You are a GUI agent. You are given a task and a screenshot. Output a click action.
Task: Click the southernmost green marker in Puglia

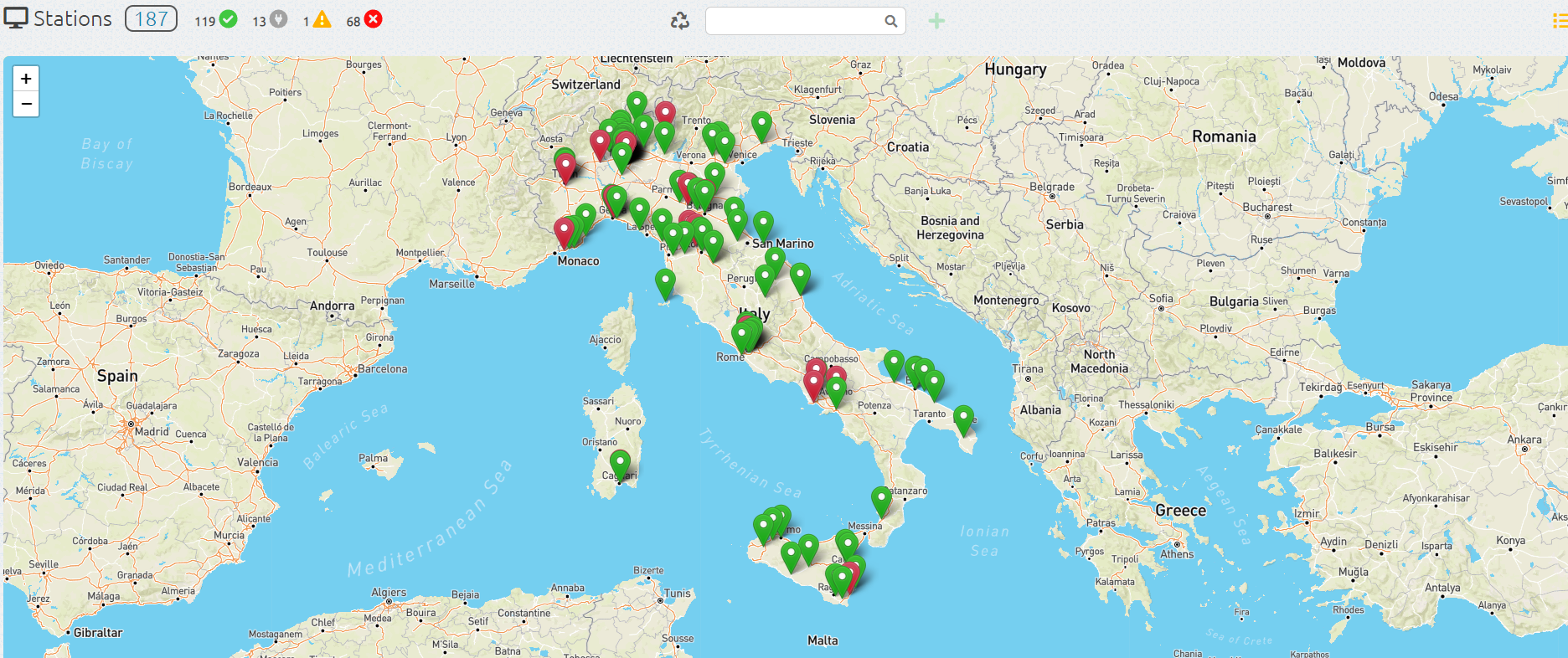click(964, 419)
